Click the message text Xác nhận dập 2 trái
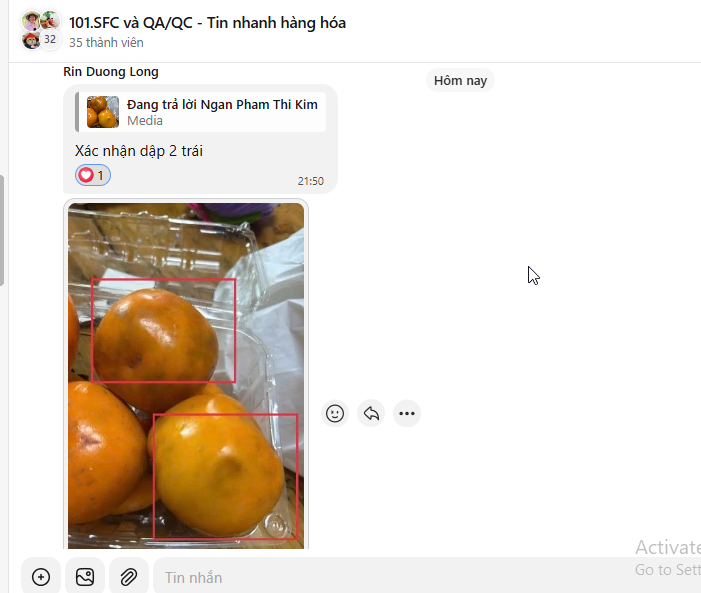 point(139,151)
